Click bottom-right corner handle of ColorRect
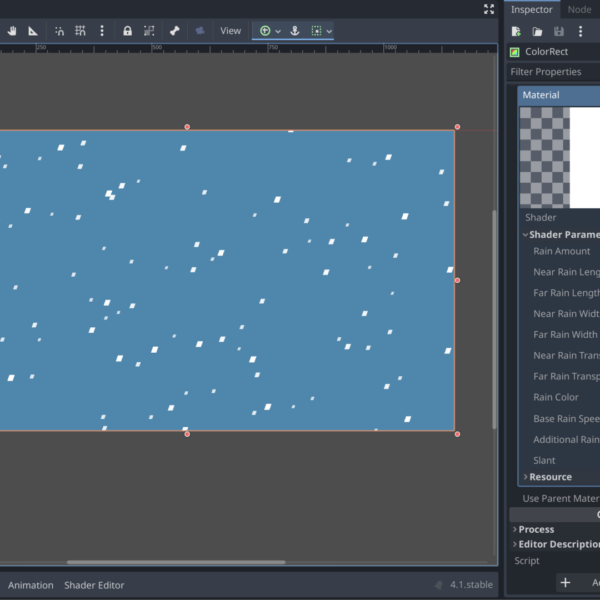Image resolution: width=600 pixels, height=600 pixels. [x=457, y=434]
